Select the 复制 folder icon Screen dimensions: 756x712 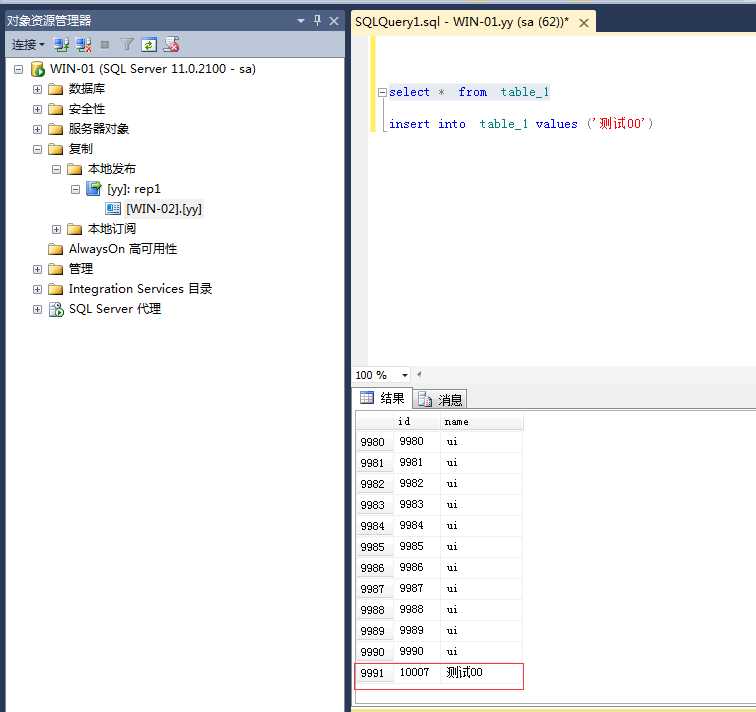pos(55,149)
